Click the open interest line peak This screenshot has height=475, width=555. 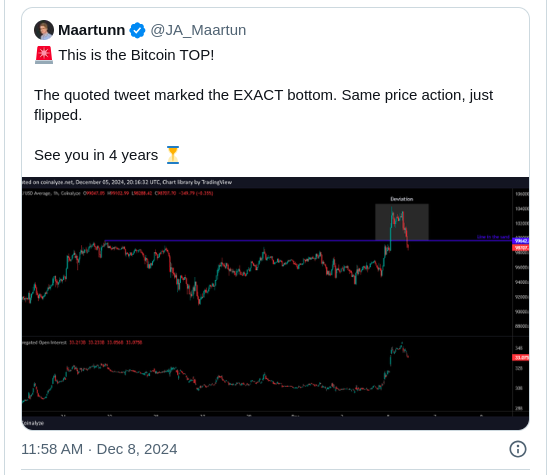402,343
